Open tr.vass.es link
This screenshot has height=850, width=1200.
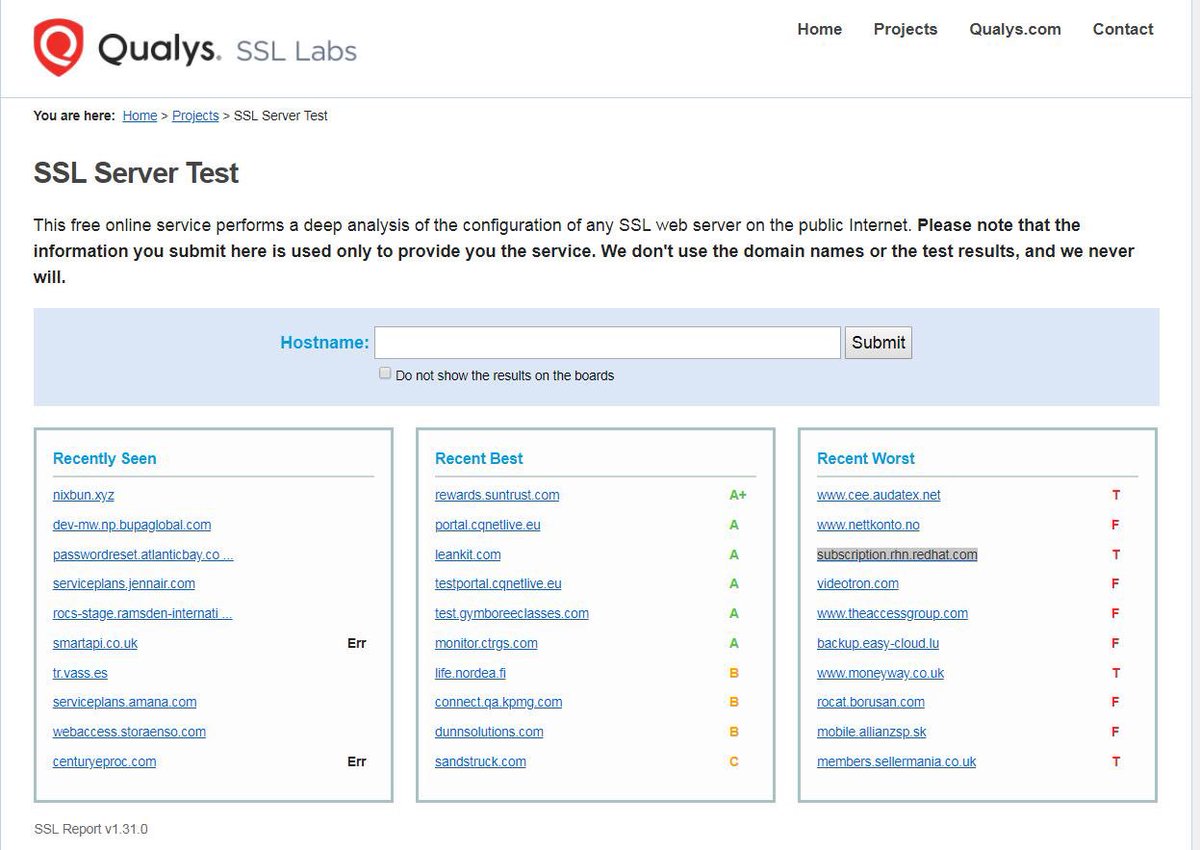pos(80,673)
